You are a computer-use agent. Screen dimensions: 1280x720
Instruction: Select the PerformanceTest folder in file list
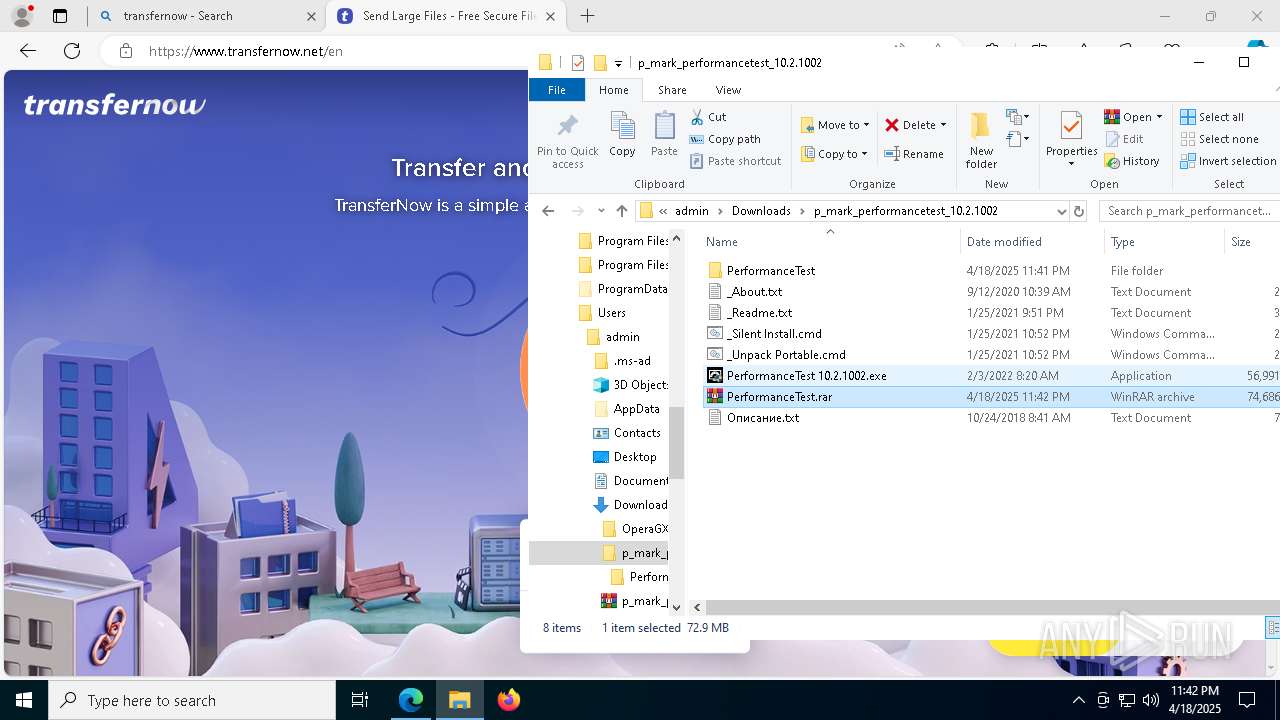pyautogui.click(x=771, y=271)
